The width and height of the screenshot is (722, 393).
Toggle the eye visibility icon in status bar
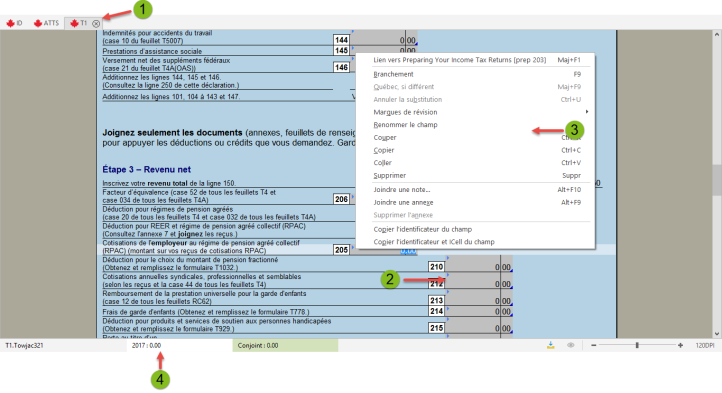[571, 345]
